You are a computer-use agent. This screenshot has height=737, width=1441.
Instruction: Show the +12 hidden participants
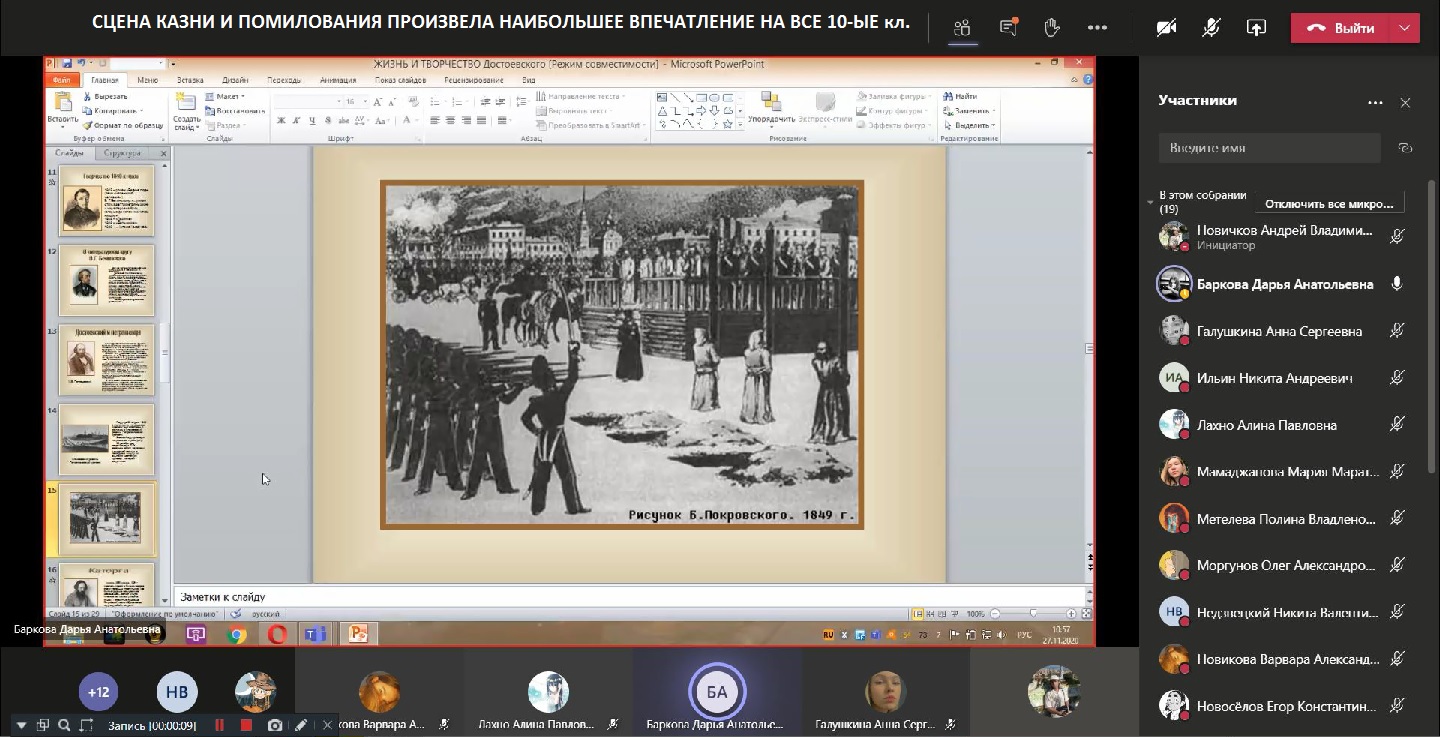coord(98,692)
